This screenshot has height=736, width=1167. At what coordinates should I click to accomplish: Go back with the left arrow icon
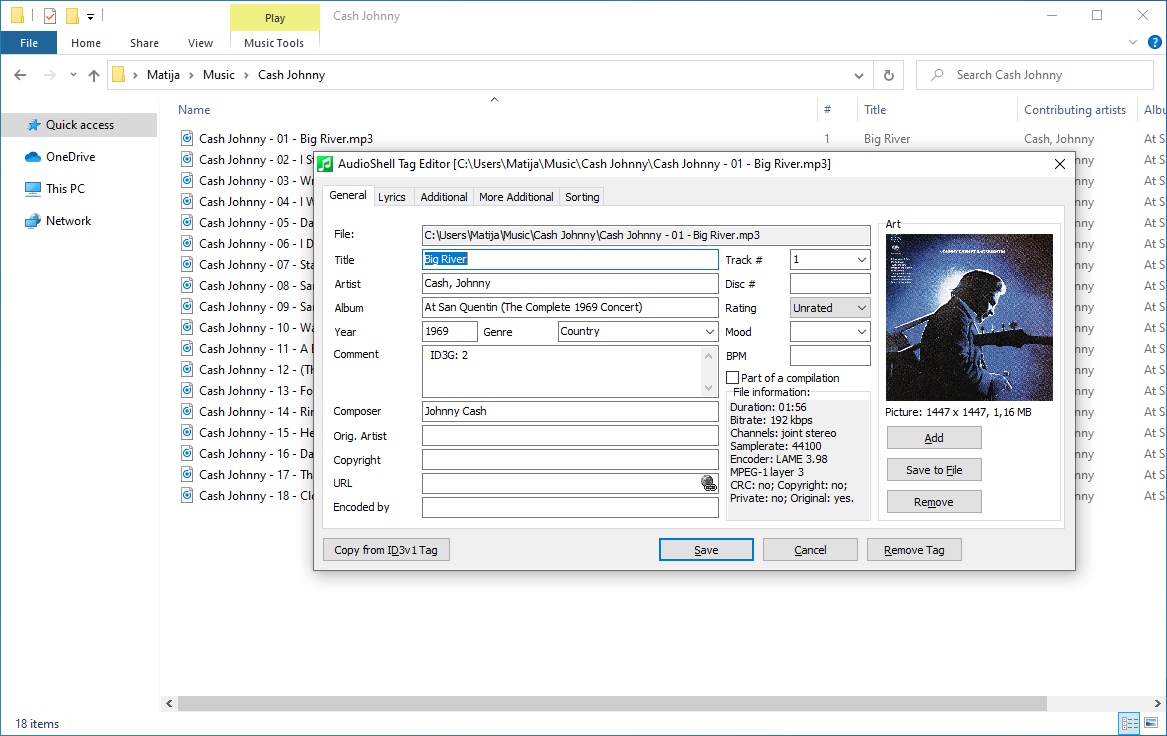point(20,75)
